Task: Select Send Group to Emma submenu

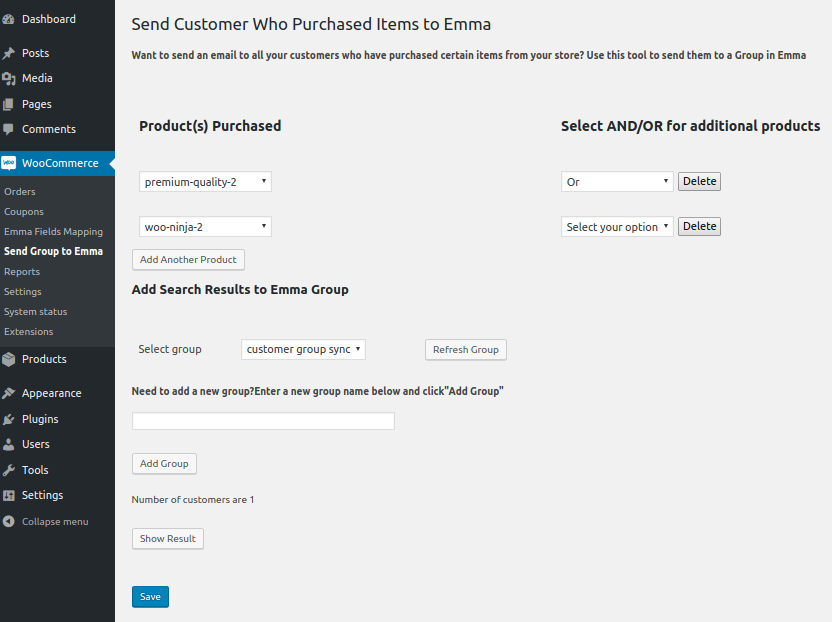Action: 54,252
